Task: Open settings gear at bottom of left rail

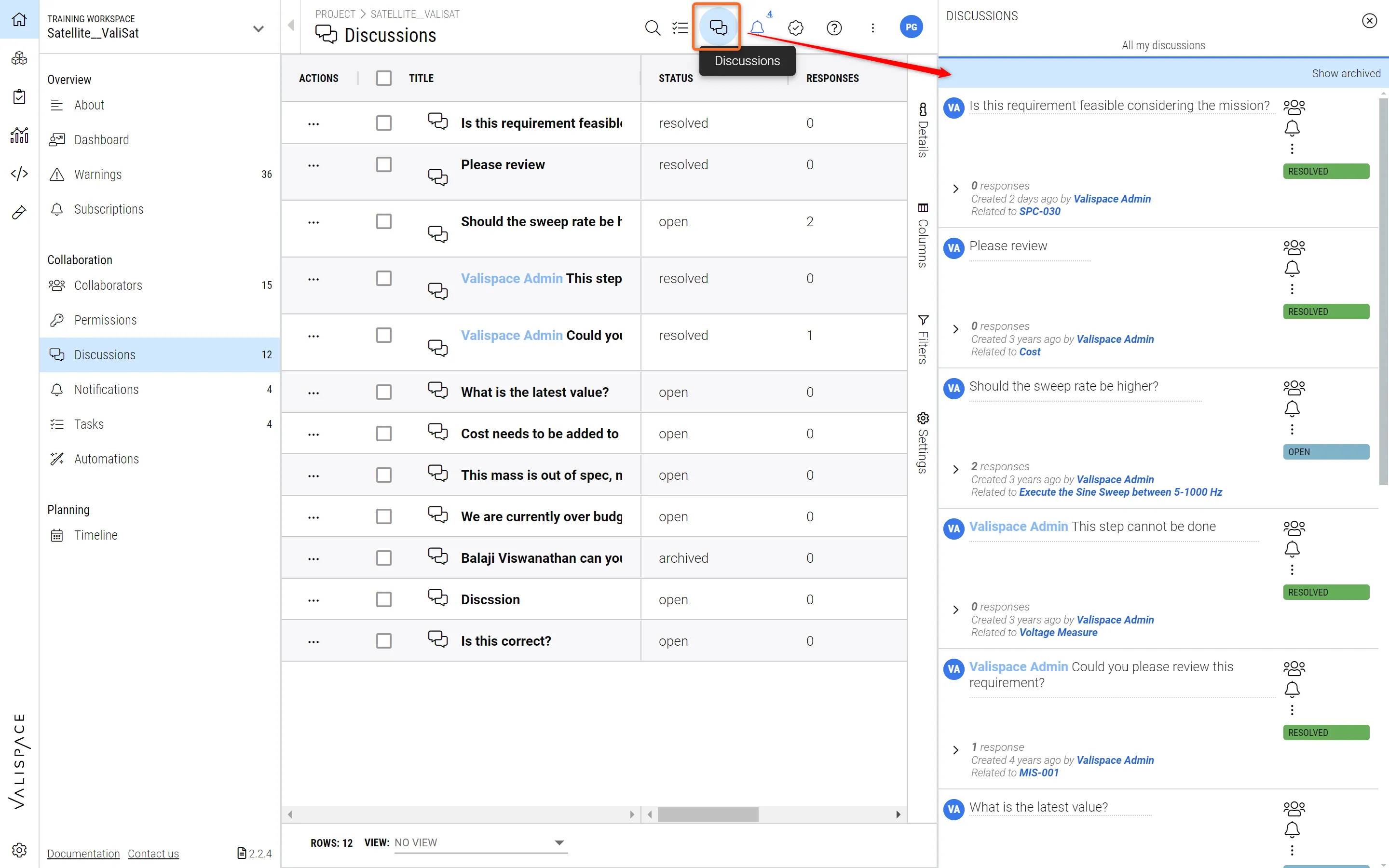Action: 19,850
